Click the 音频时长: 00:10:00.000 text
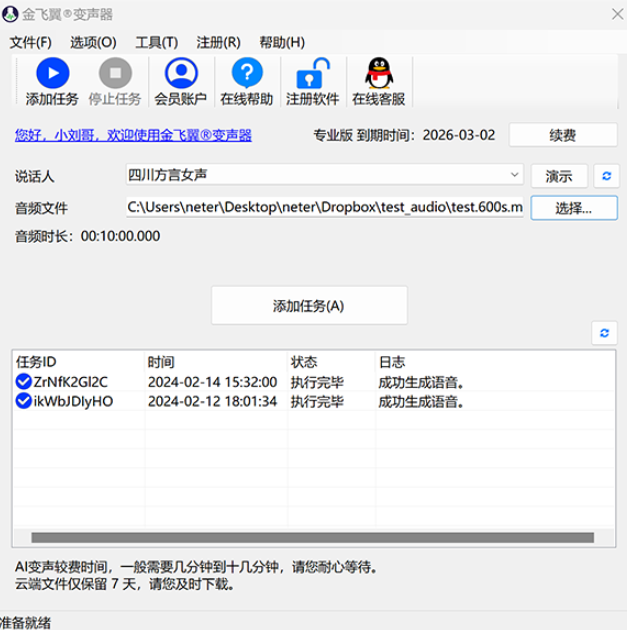This screenshot has height=630, width=627. [88, 236]
